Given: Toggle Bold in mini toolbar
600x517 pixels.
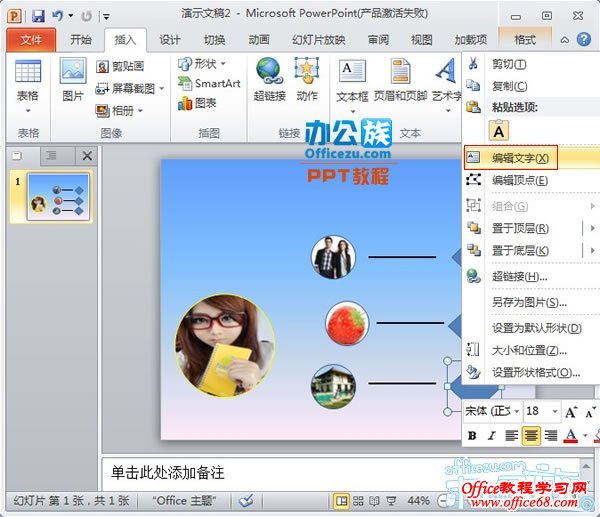Looking at the screenshot, I should pyautogui.click(x=471, y=436).
